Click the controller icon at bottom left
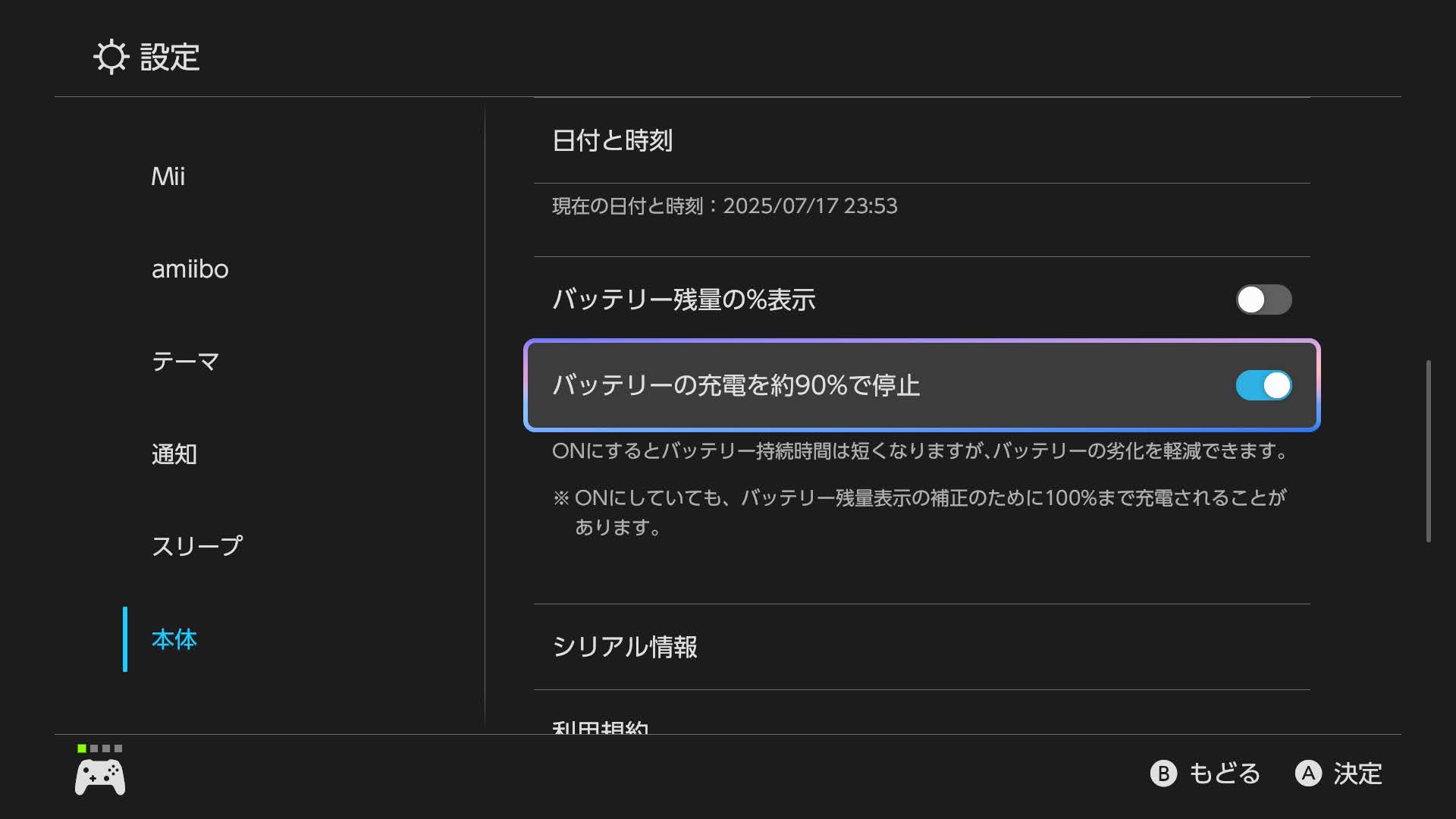This screenshot has height=819, width=1456. [x=100, y=777]
